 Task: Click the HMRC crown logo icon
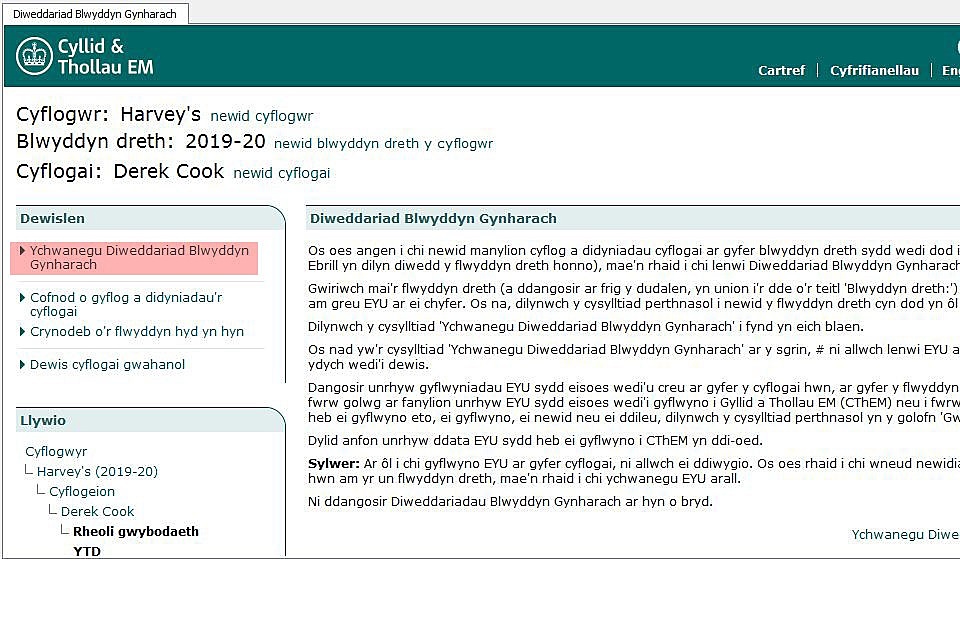[x=34, y=56]
